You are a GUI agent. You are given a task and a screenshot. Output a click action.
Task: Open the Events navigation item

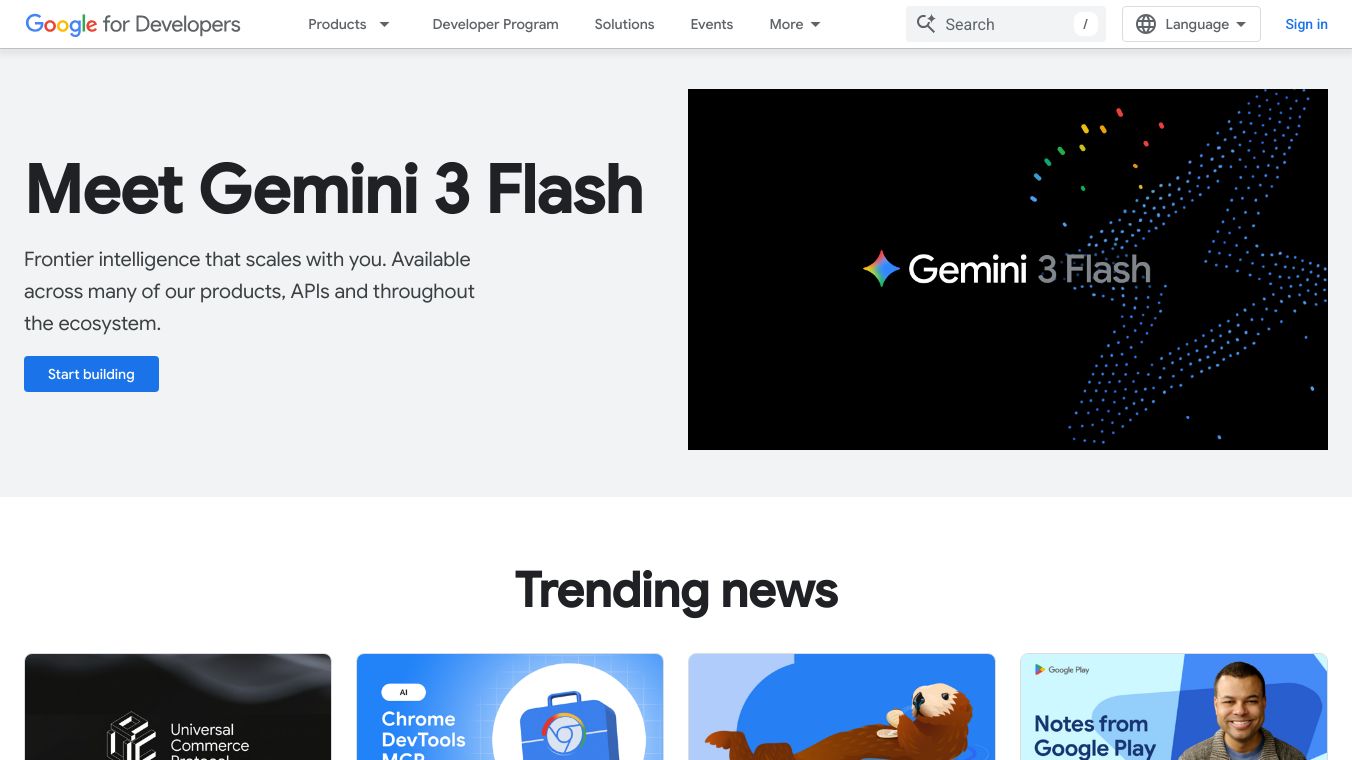coord(712,24)
